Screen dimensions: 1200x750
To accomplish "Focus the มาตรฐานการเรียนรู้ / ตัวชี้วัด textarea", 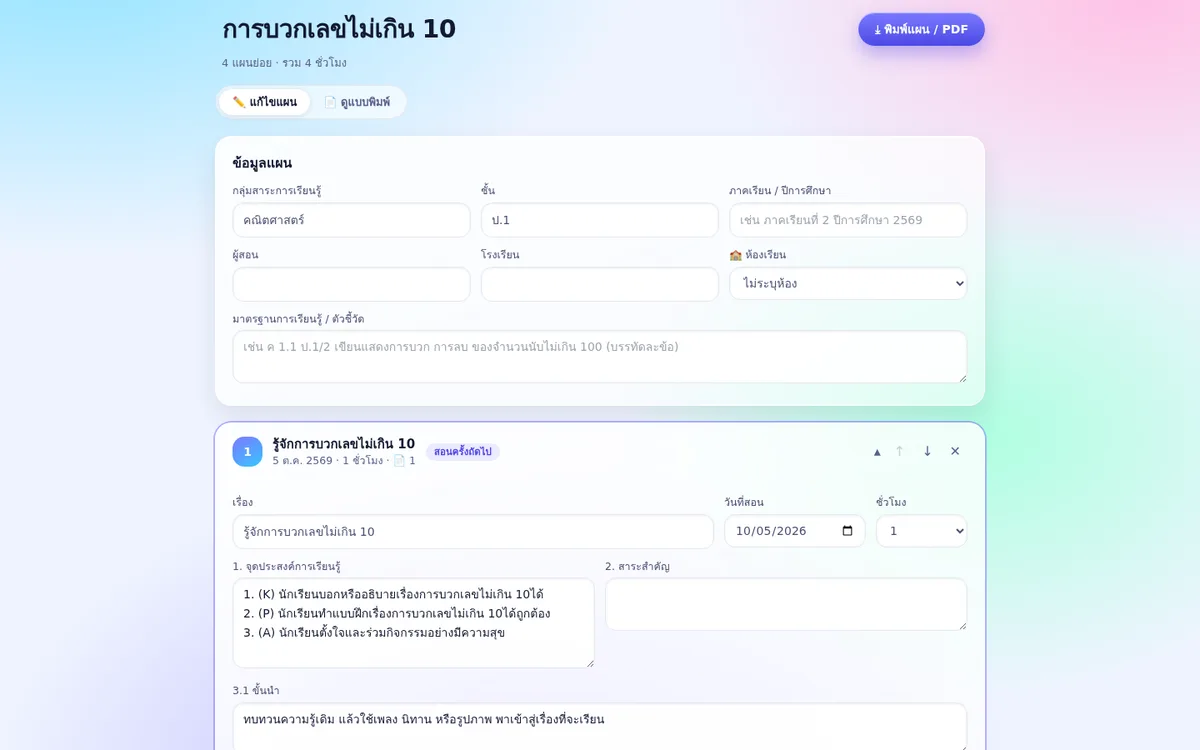I will click(x=600, y=357).
